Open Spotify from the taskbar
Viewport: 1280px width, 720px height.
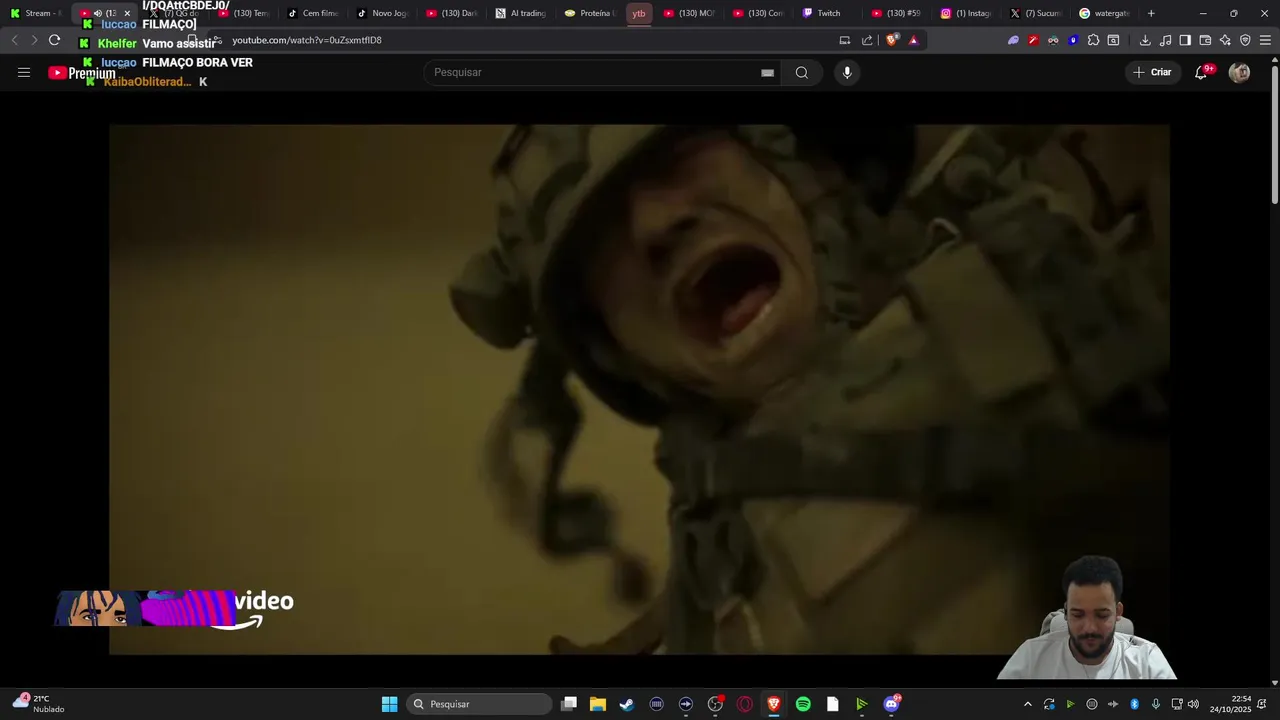tap(803, 704)
